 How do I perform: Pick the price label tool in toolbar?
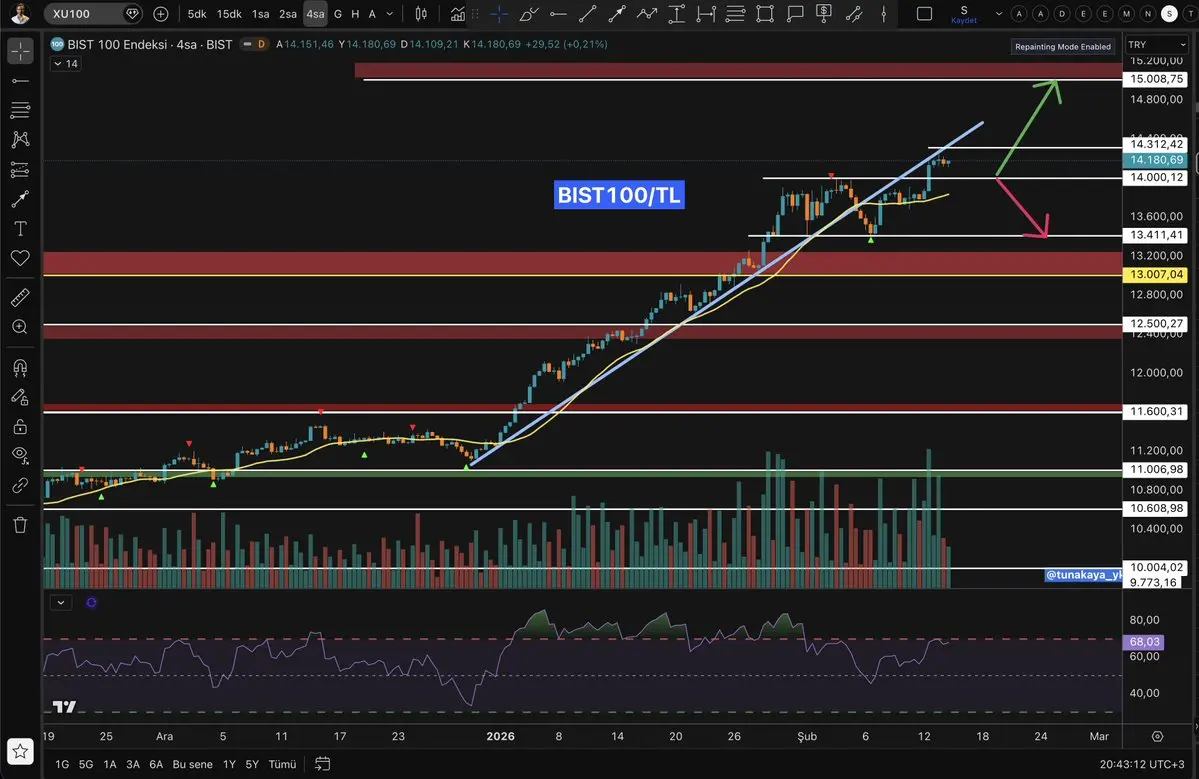click(824, 14)
